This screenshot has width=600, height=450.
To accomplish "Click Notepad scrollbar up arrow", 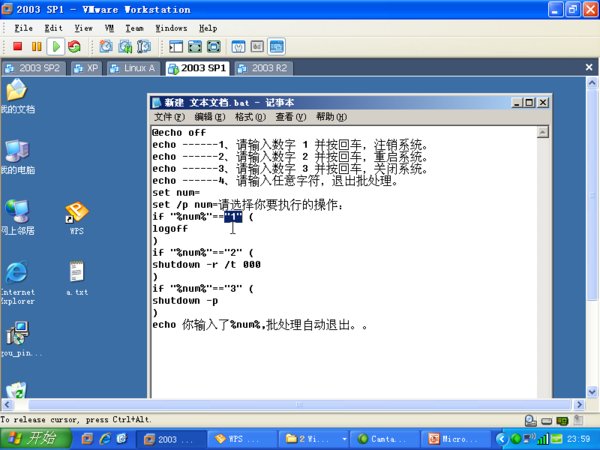I will [x=543, y=132].
